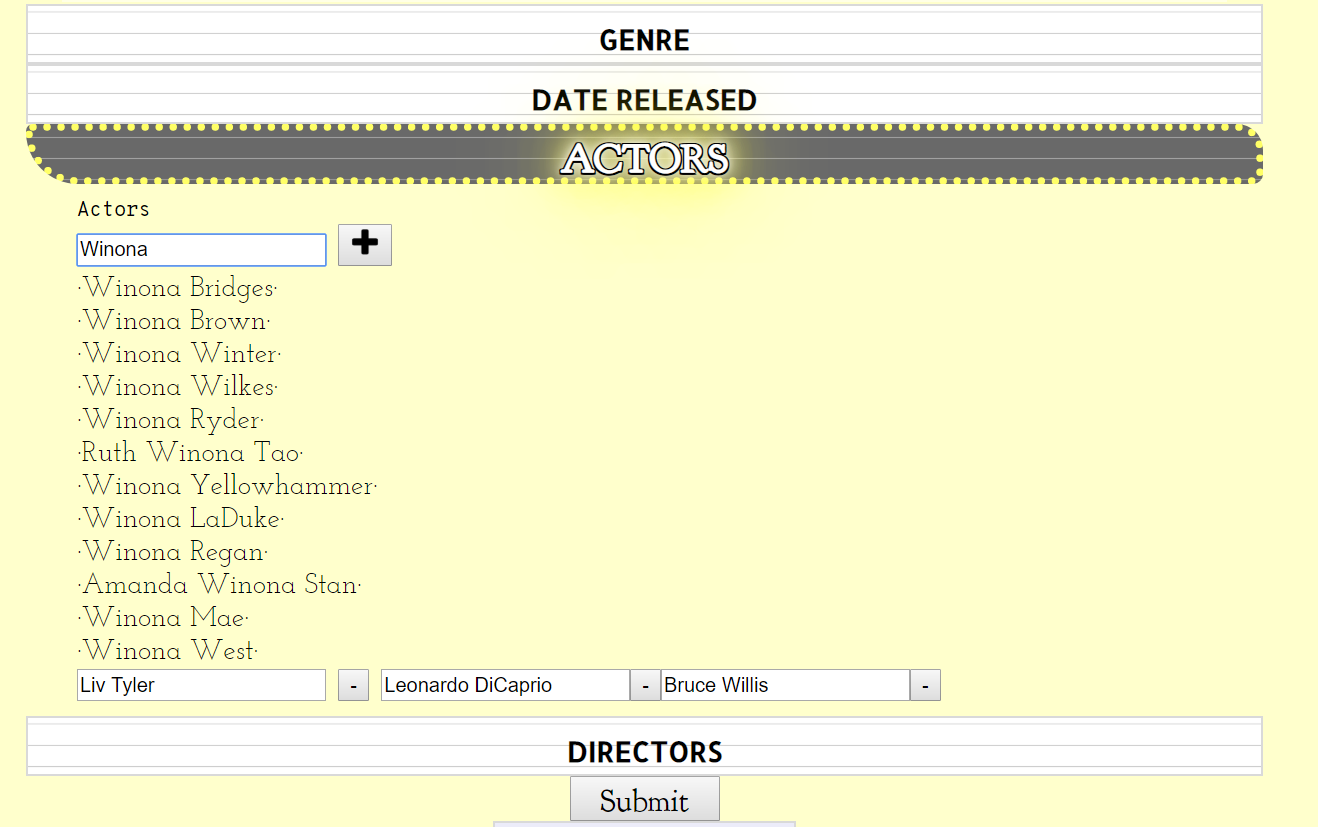Select Winona Winter suggestion
The image size is (1318, 827).
pos(180,354)
